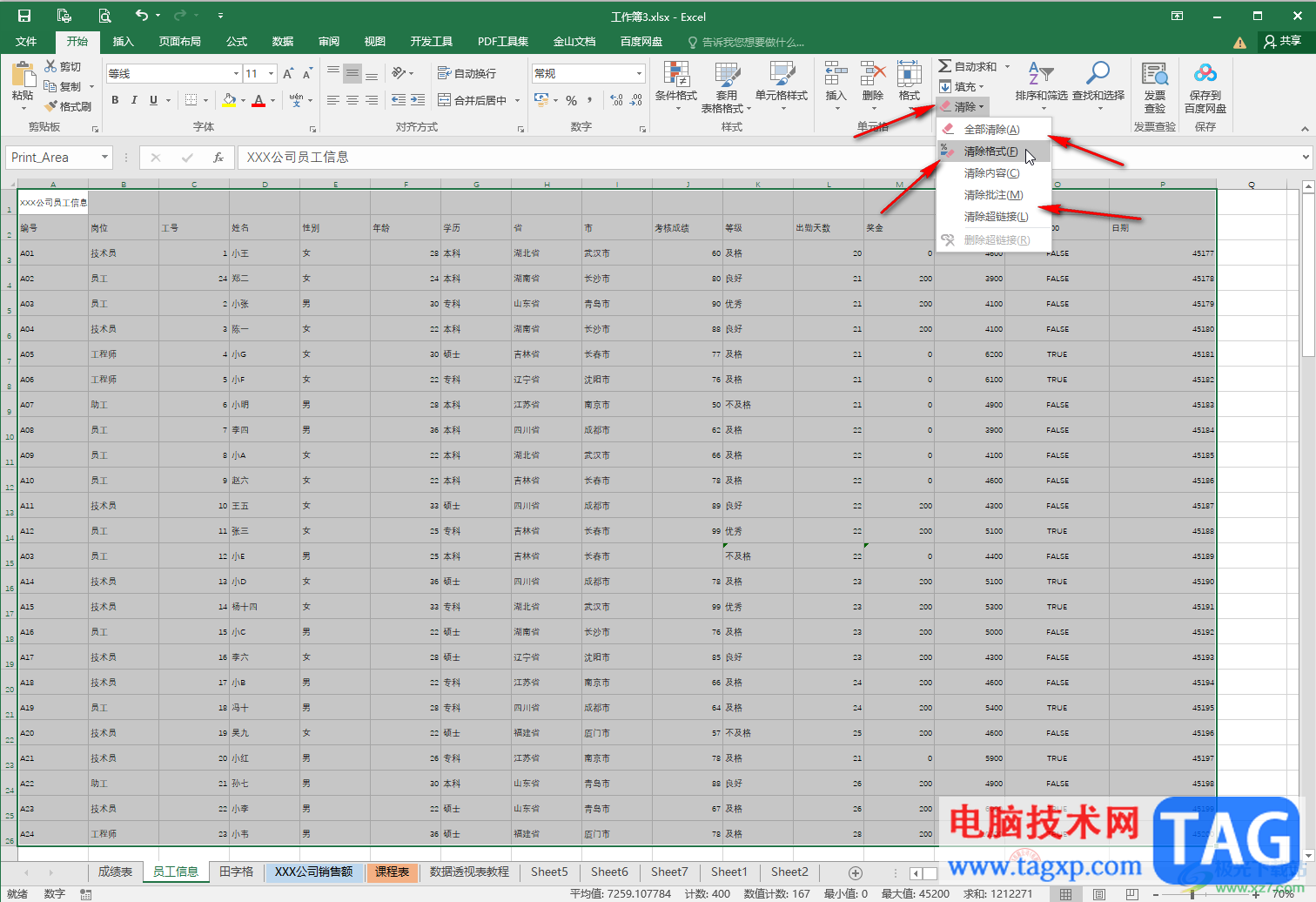Select Clear Formats menu item
This screenshot has width=1316, height=902.
pos(990,151)
